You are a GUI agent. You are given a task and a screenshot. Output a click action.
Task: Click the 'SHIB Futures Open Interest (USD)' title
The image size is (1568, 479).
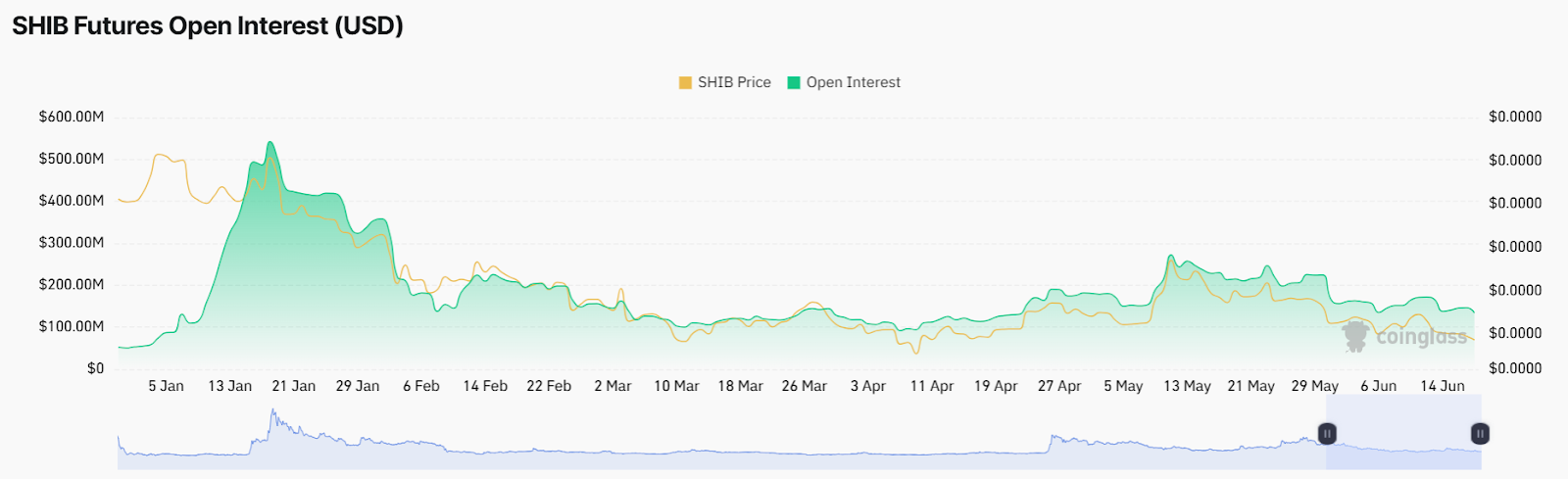[x=208, y=25]
